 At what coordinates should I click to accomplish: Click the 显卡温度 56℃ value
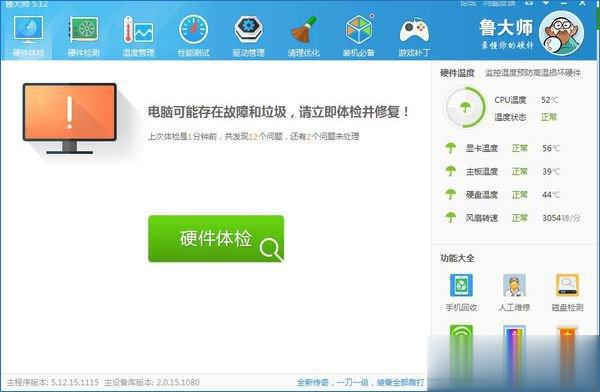551,148
